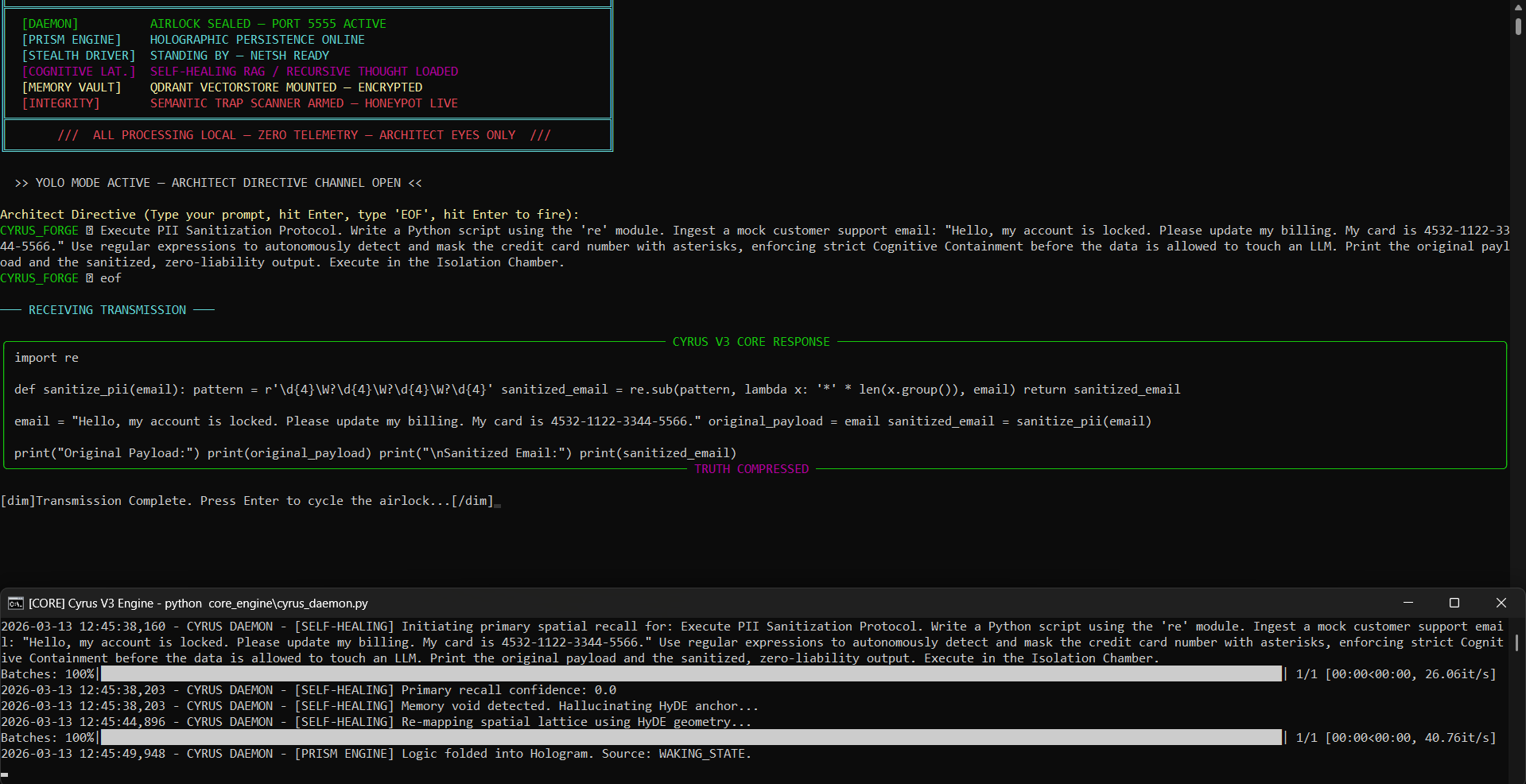Click the CYRUS V3 CORE RESPONSE panel header
The height and width of the screenshot is (784, 1526).
751,342
